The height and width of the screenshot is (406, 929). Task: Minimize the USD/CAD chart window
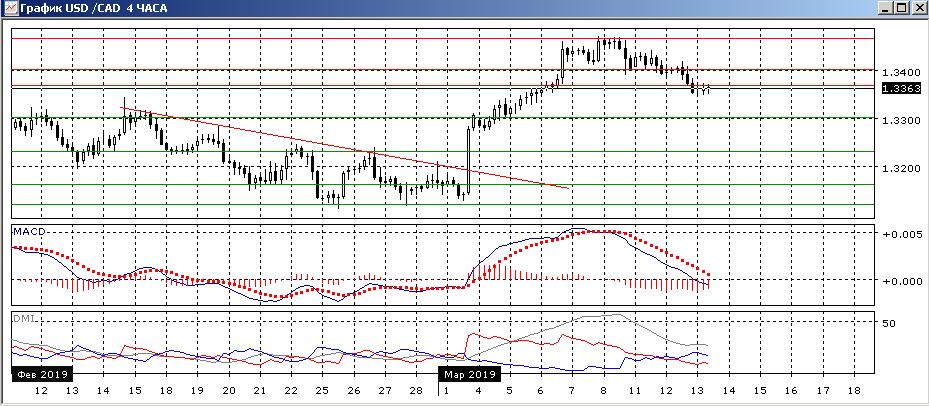click(886, 9)
